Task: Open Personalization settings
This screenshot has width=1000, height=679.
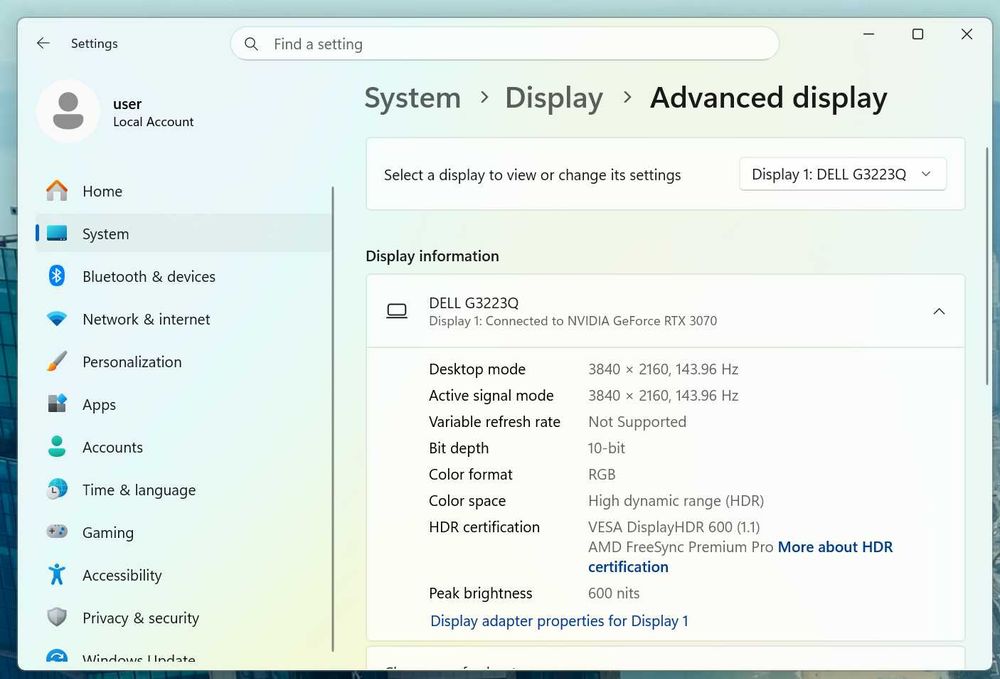Action: [184, 362]
